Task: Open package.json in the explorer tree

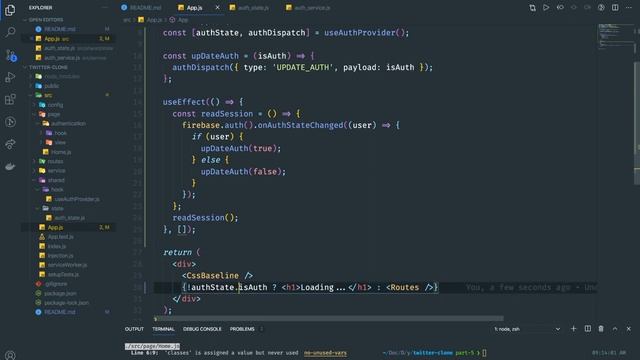Action: [60, 293]
